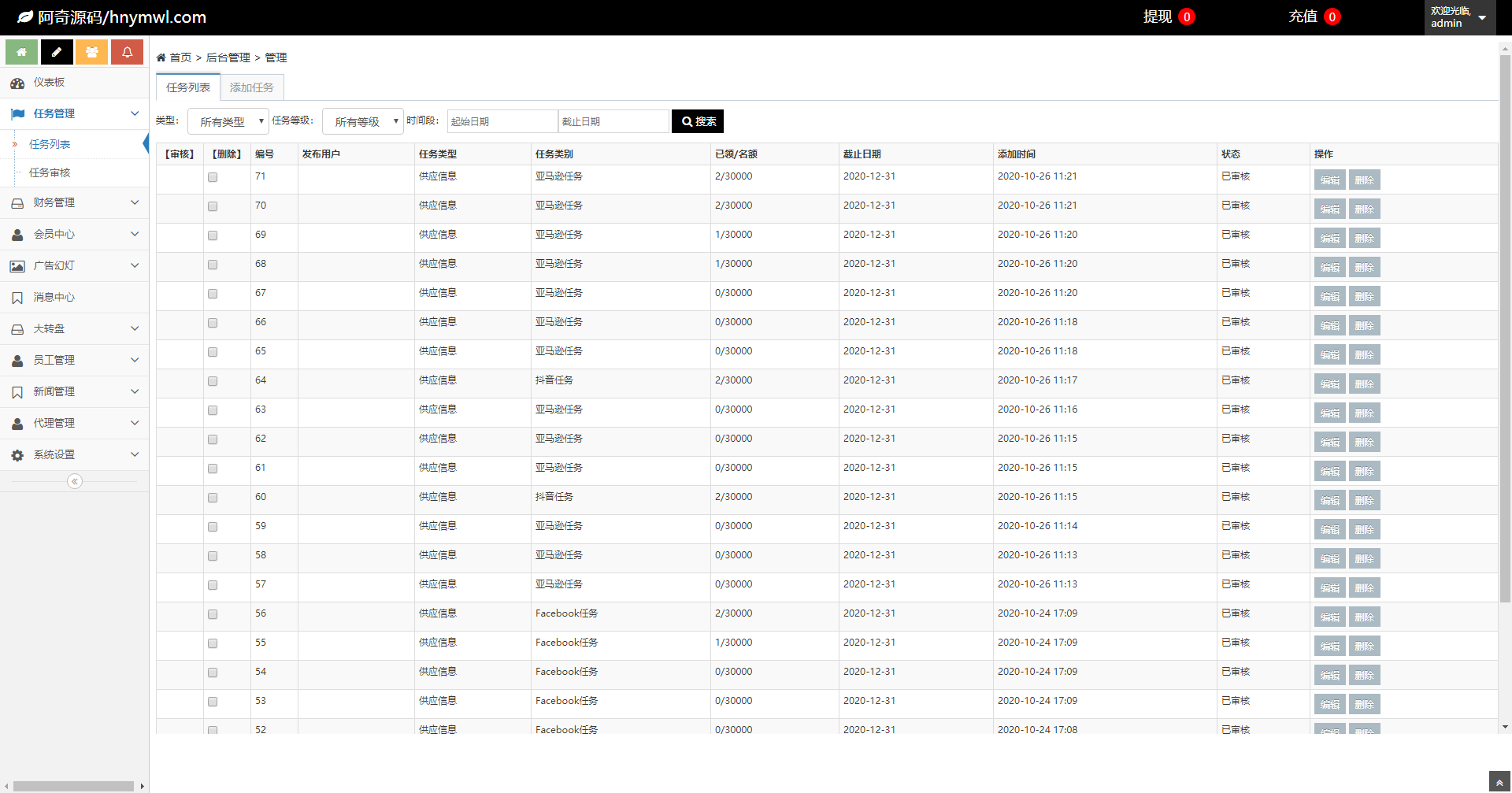Switch to the 添加任务 tab
1512x793 pixels.
(x=252, y=87)
